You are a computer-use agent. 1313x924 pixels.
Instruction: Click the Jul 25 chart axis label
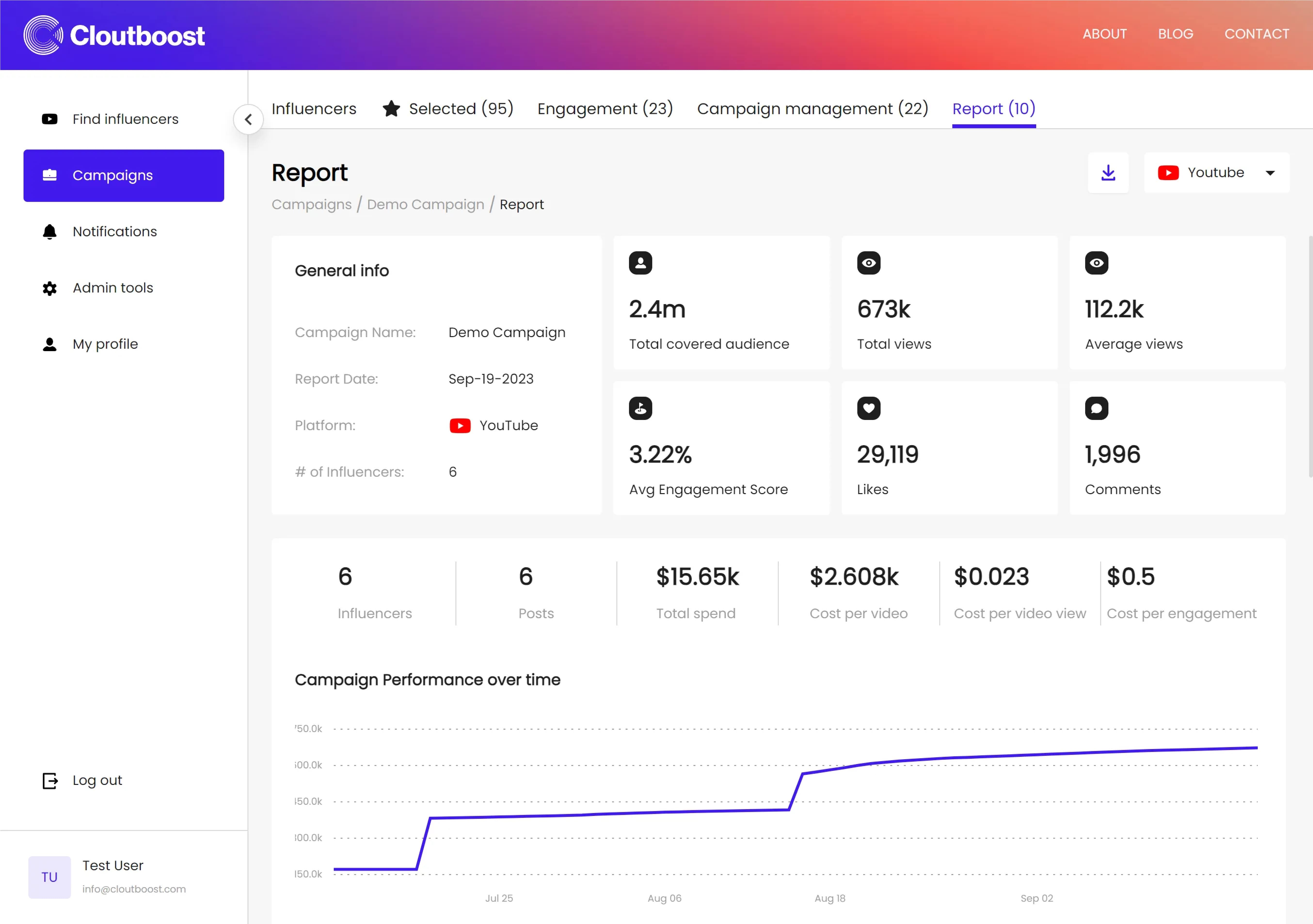tap(499, 898)
